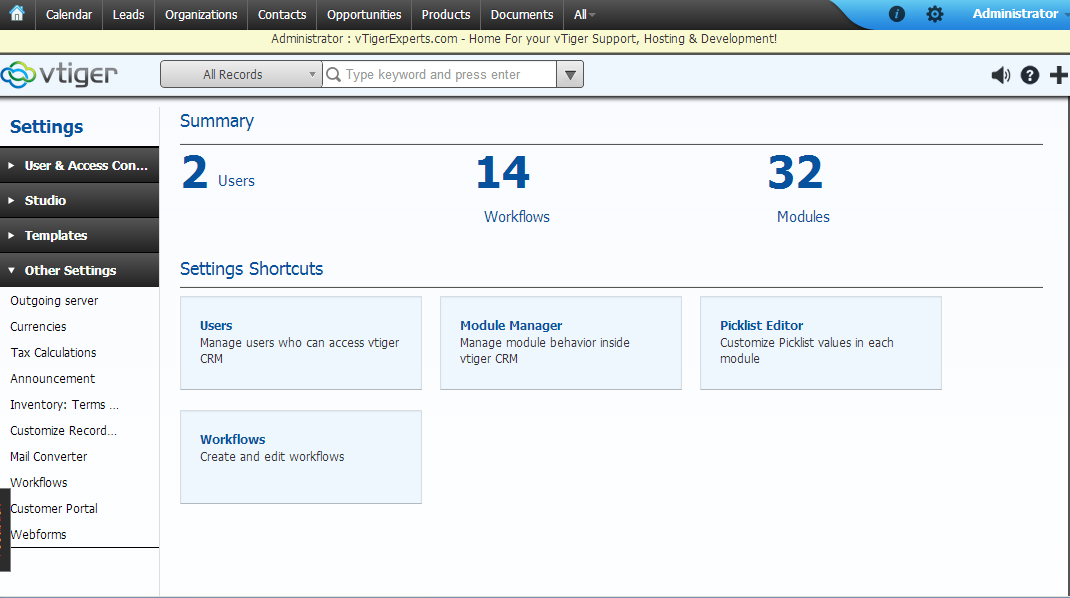1070x598 pixels.
Task: Go to the Leads module tab
Action: point(128,14)
